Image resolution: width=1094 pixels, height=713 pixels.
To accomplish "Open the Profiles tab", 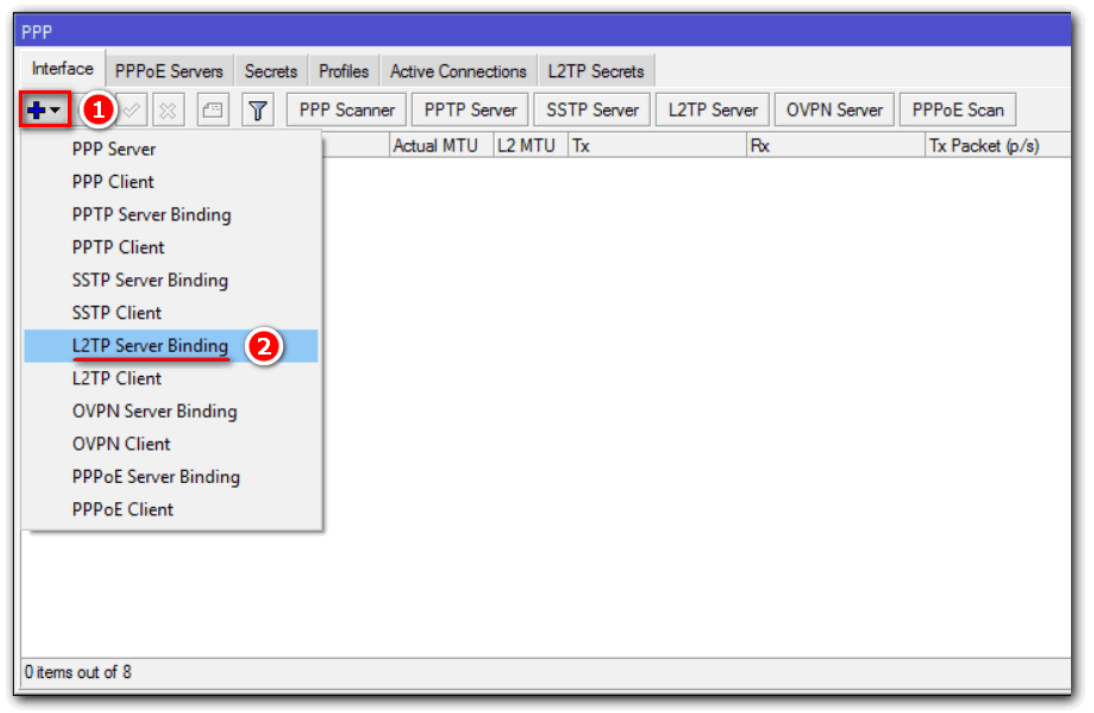I will (x=343, y=71).
